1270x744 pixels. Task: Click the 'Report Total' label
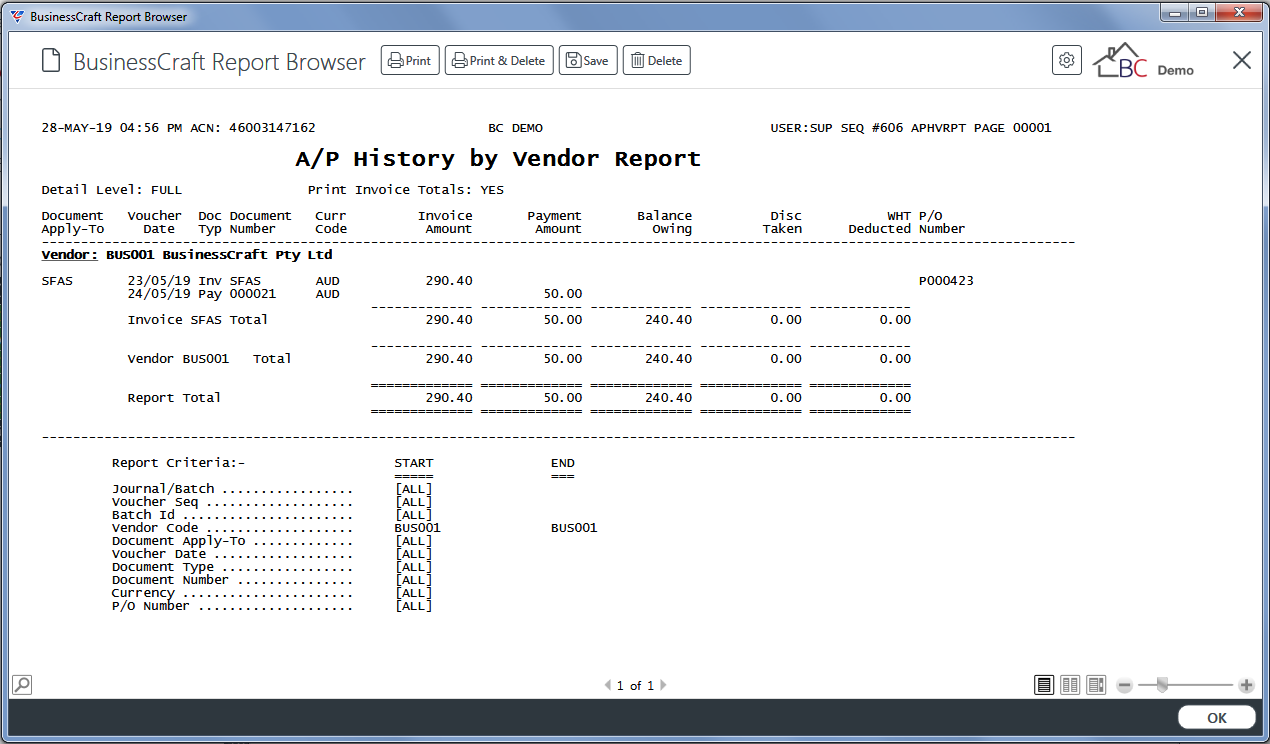174,398
